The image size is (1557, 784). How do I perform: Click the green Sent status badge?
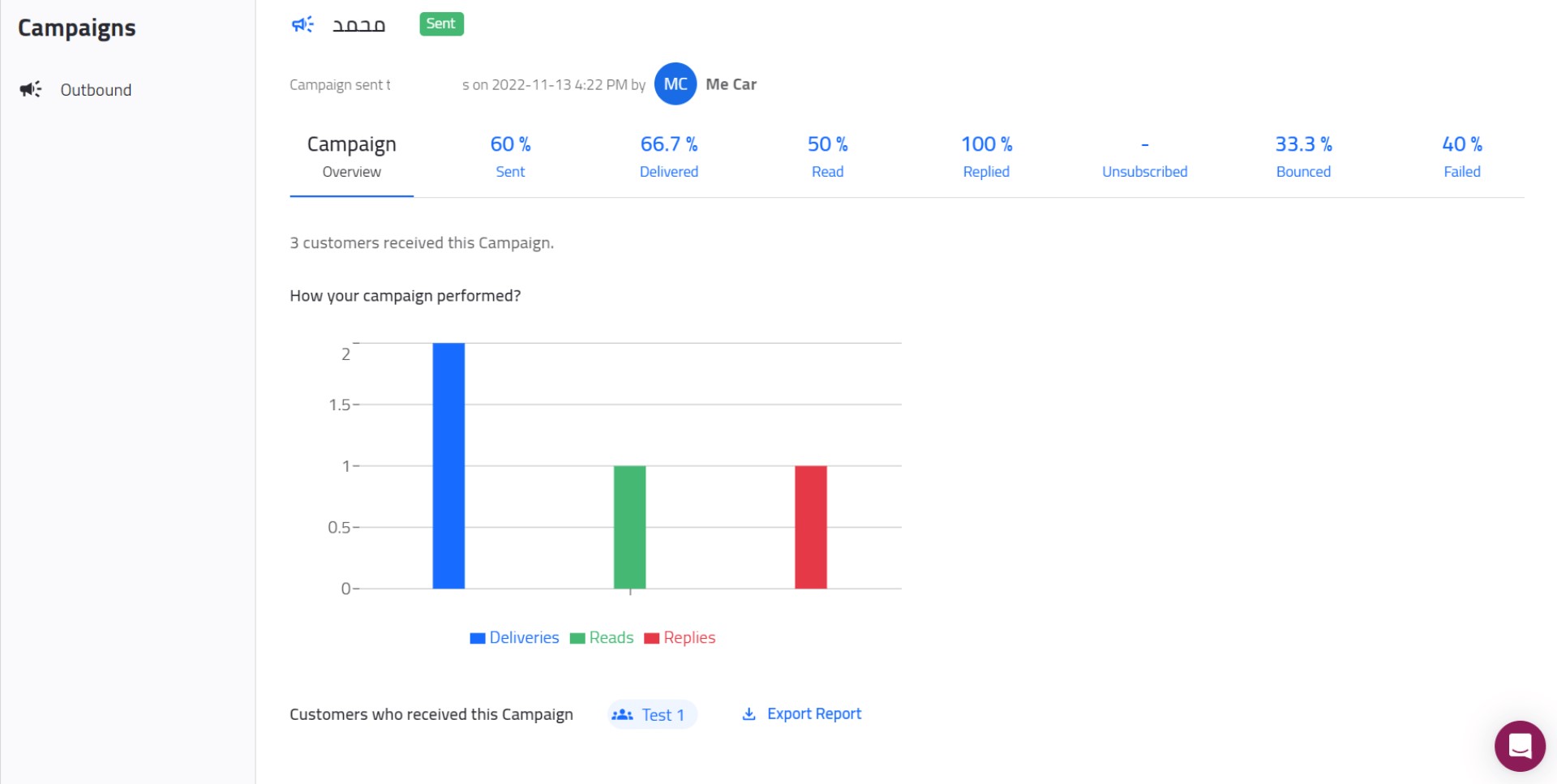click(x=440, y=24)
